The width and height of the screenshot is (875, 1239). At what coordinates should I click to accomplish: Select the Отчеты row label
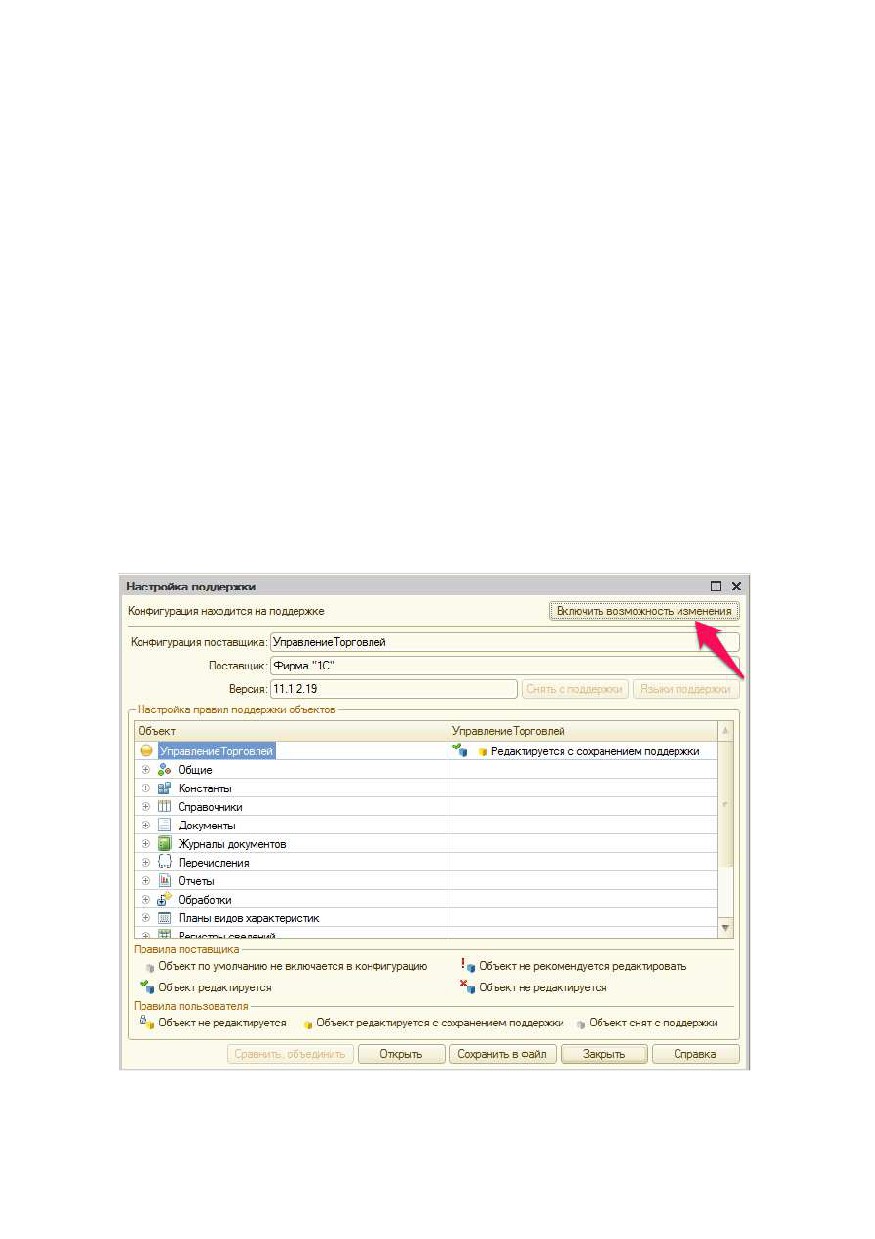[x=196, y=881]
